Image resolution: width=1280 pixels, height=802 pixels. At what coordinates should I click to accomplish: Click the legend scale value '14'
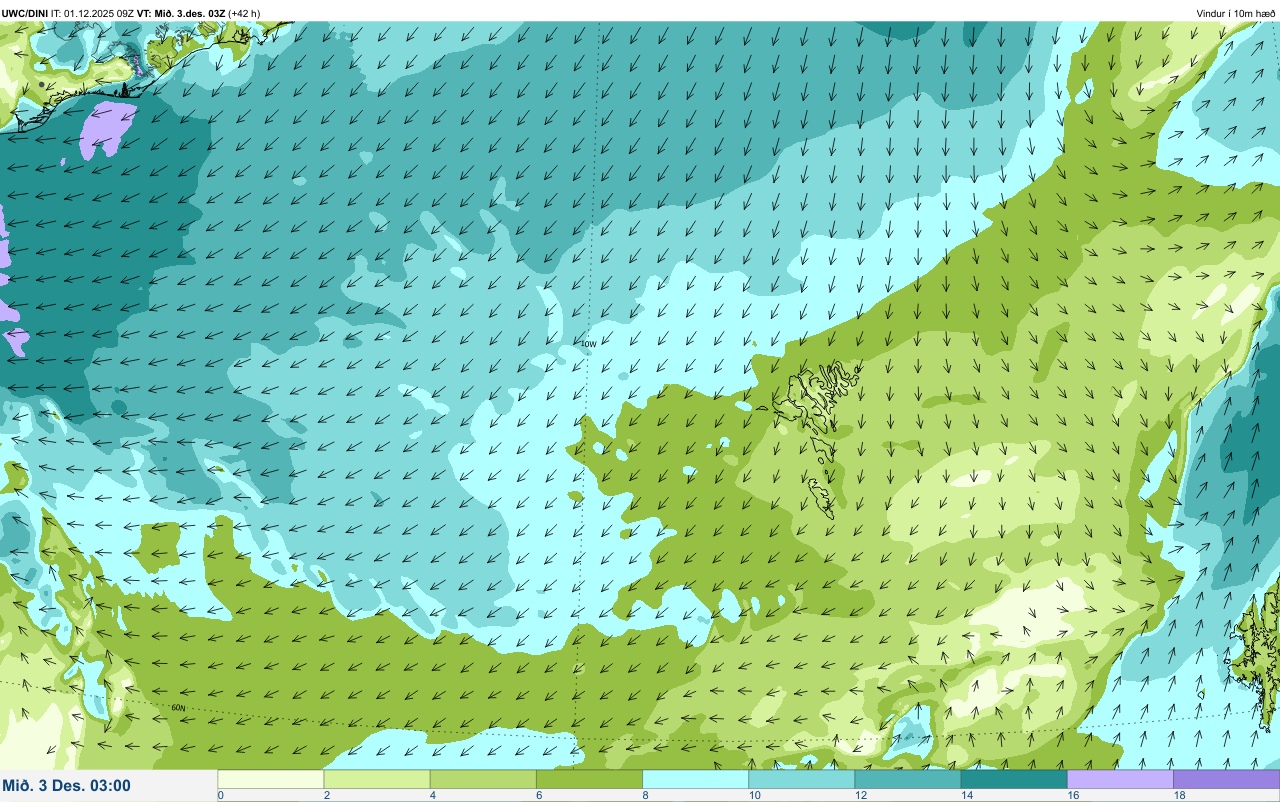point(966,795)
